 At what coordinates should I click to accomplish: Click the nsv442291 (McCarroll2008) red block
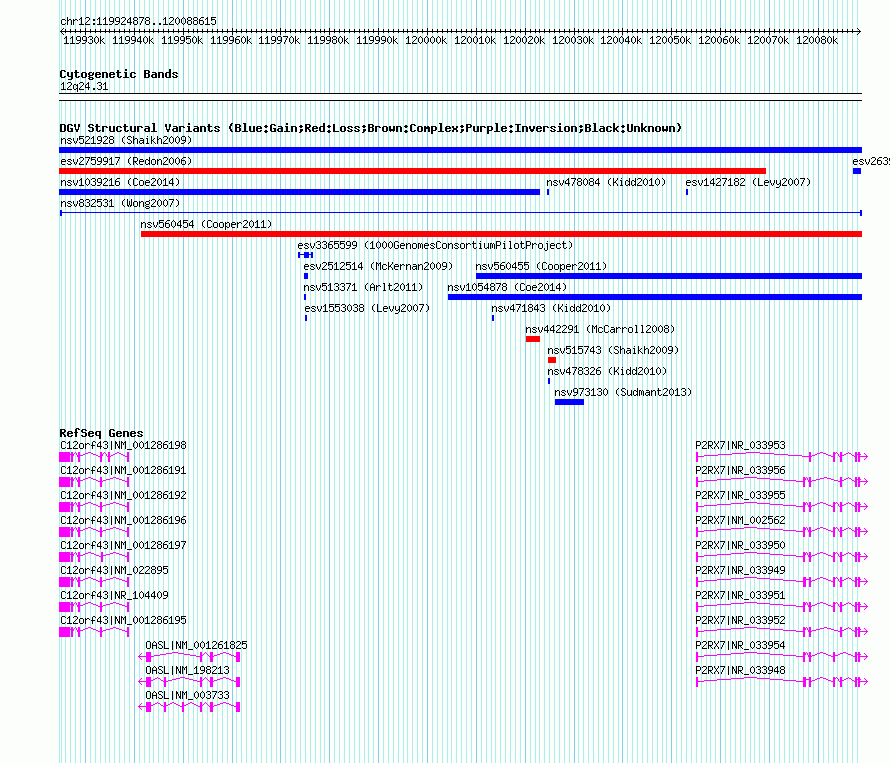[x=532, y=339]
